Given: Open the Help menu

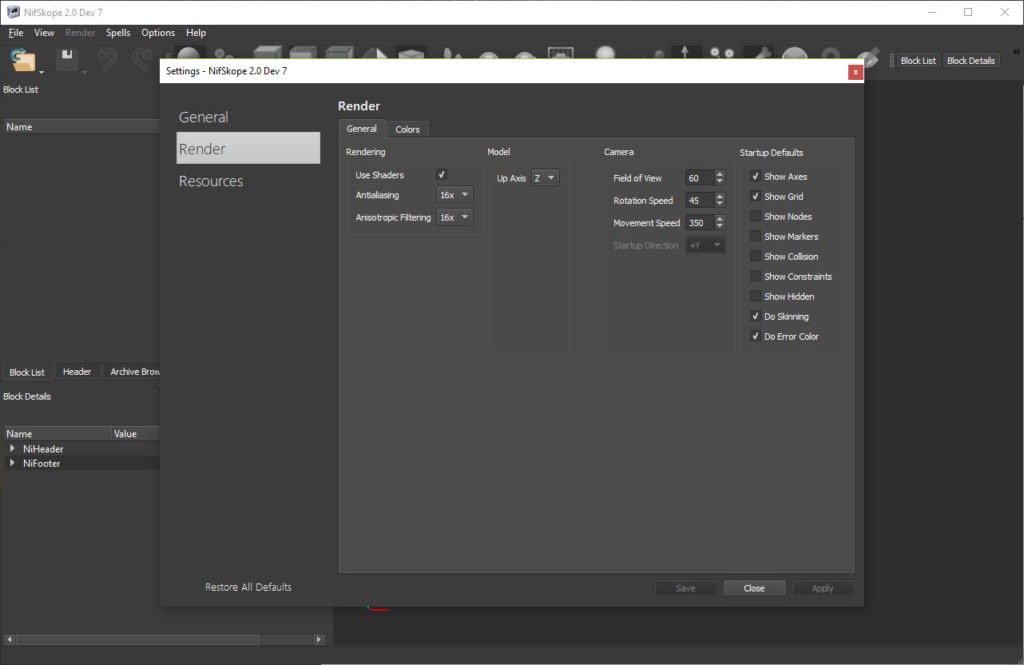Looking at the screenshot, I should [196, 33].
